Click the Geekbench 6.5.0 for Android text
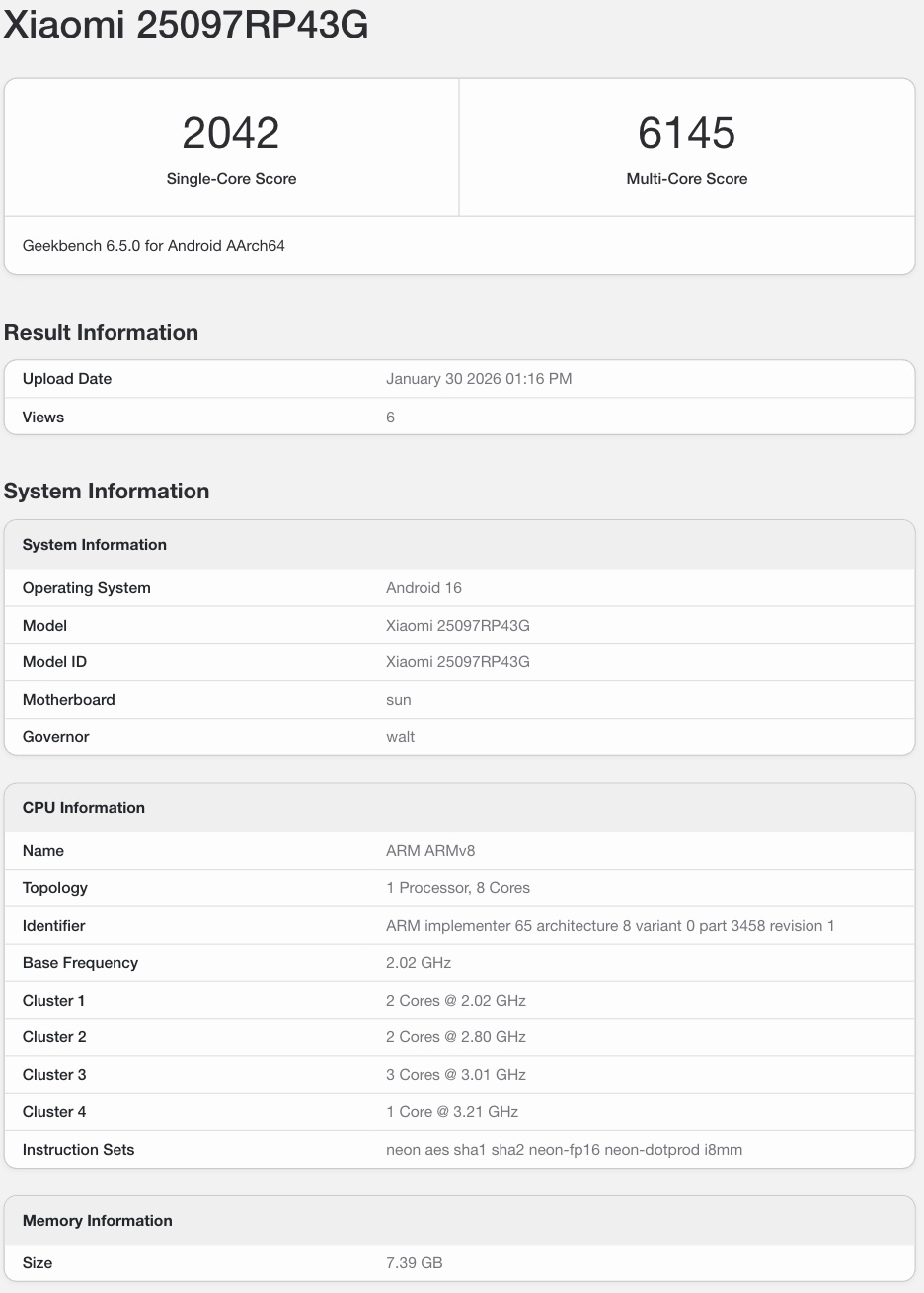The height and width of the screenshot is (1293, 924). 154,245
